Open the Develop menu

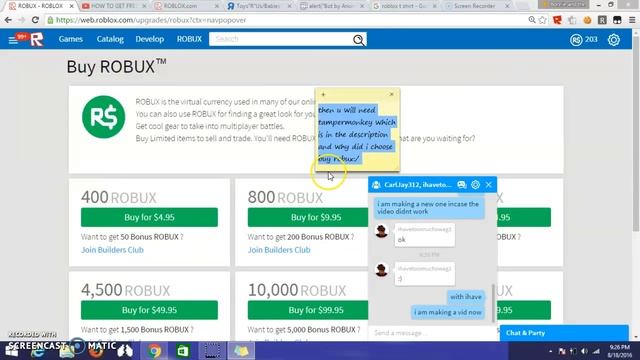[150, 39]
